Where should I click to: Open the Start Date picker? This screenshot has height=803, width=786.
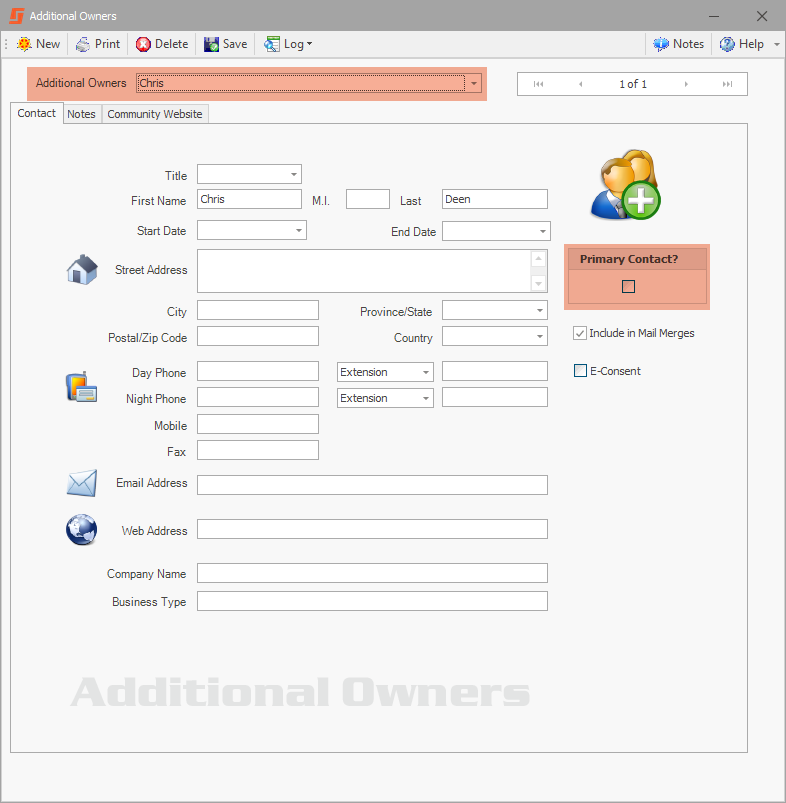point(299,230)
